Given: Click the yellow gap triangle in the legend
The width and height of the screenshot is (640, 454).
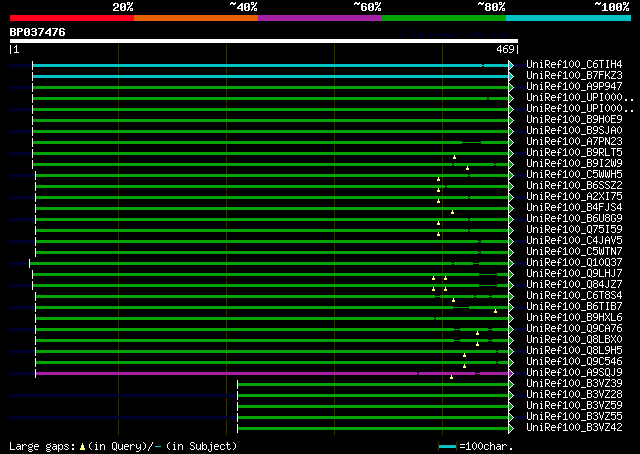Looking at the screenshot, I should point(82,446).
